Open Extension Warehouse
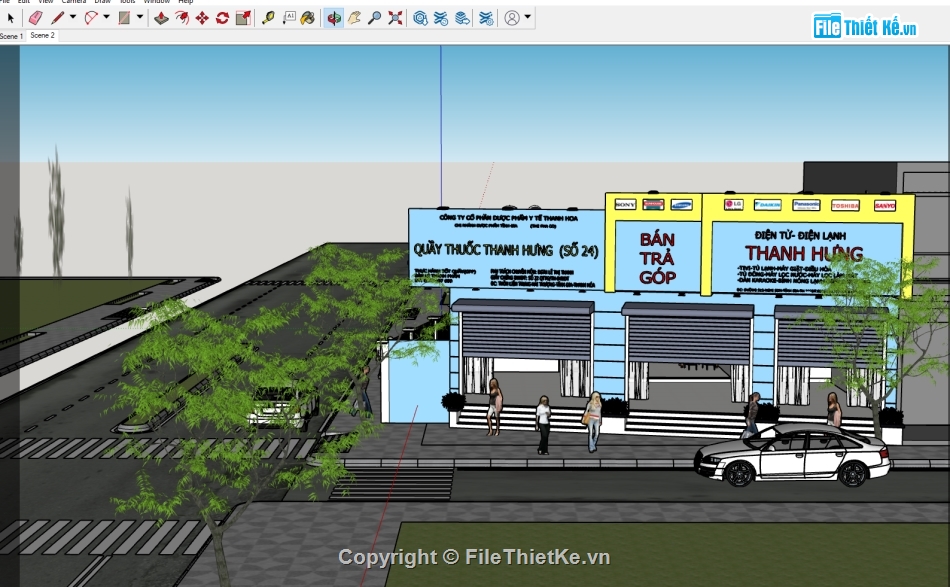Image resolution: width=950 pixels, height=587 pixels. pos(440,18)
